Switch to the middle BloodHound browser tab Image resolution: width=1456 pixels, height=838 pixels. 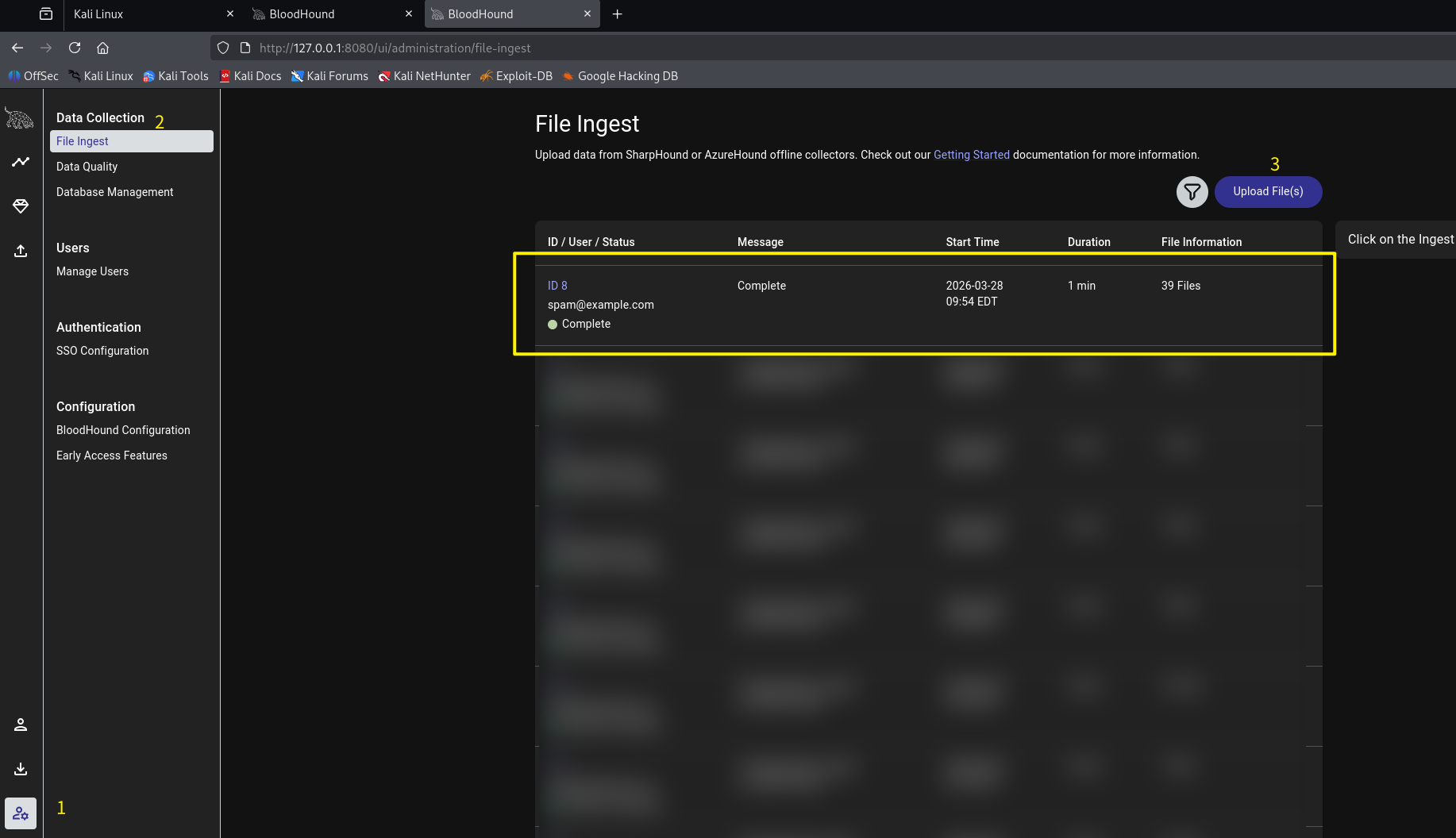click(x=333, y=14)
